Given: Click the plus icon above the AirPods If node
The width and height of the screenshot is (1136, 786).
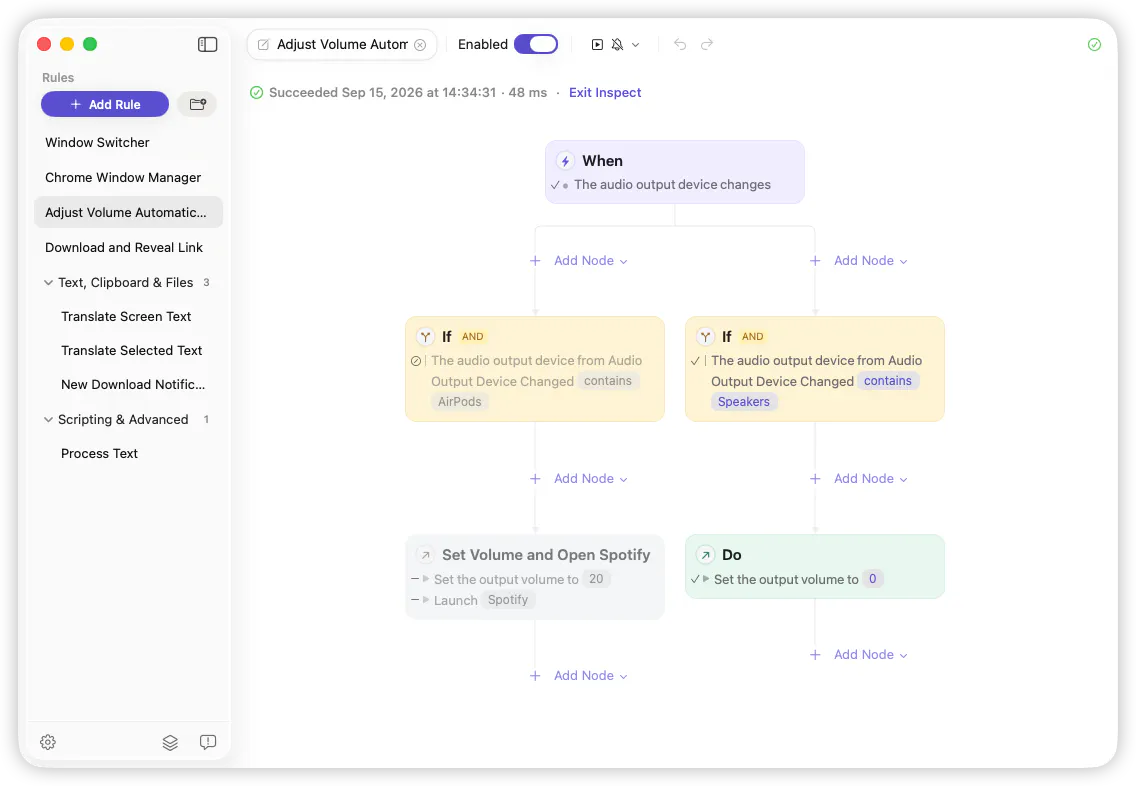Looking at the screenshot, I should (535, 261).
